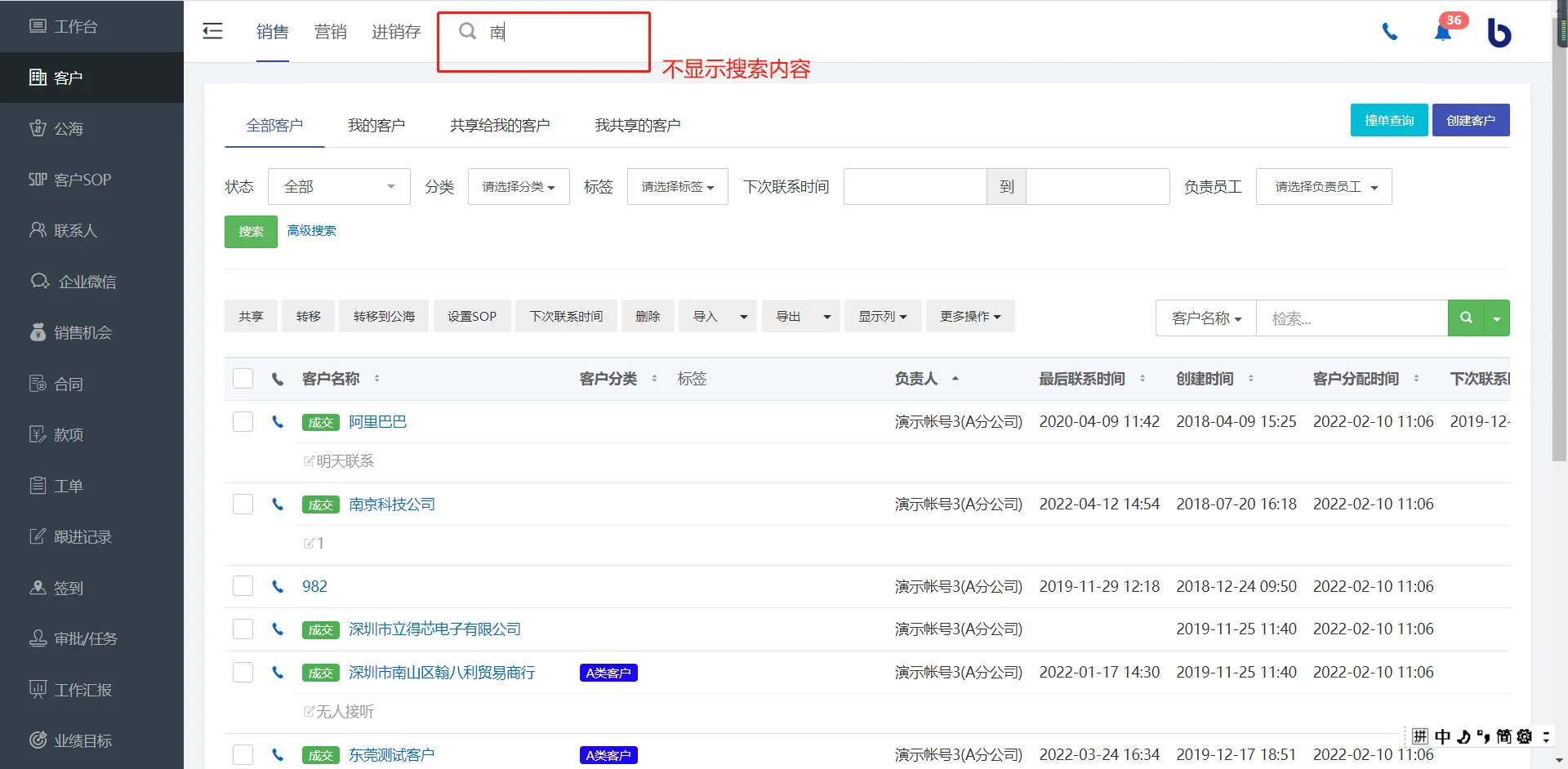Open 公海 in the sidebar
The height and width of the screenshot is (769, 1568).
(91, 128)
